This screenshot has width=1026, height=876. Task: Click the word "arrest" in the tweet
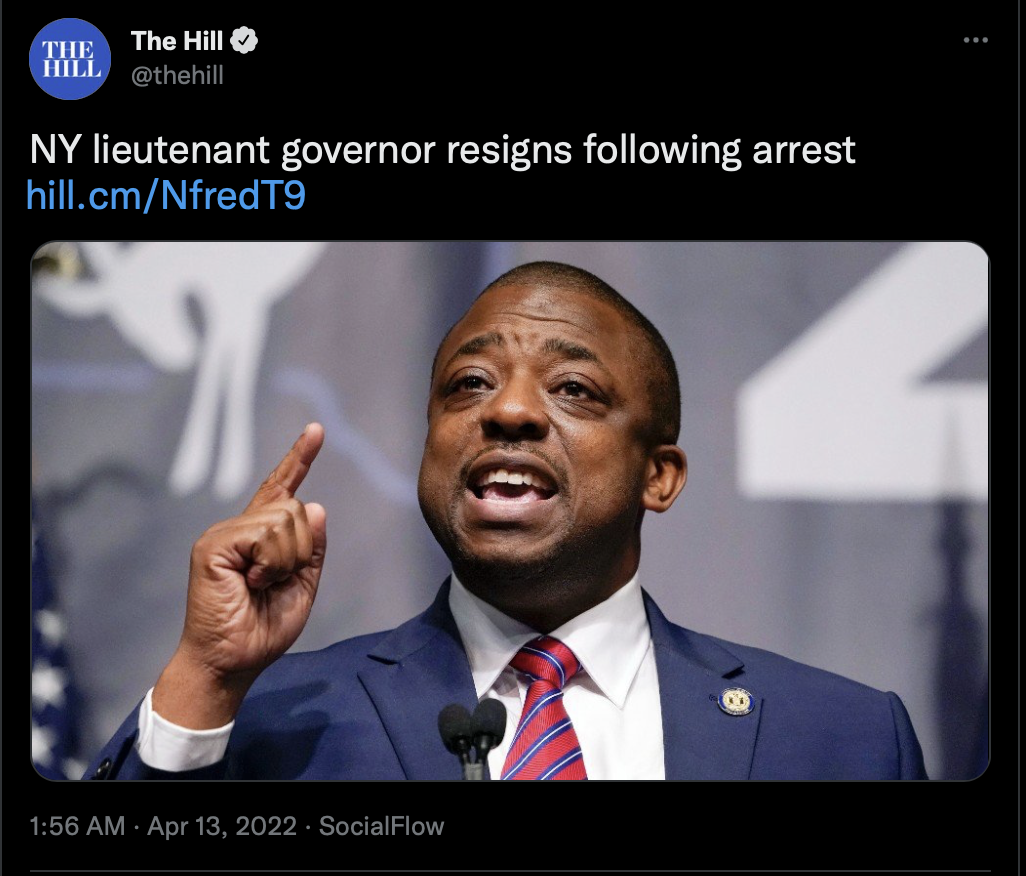pyautogui.click(x=804, y=150)
